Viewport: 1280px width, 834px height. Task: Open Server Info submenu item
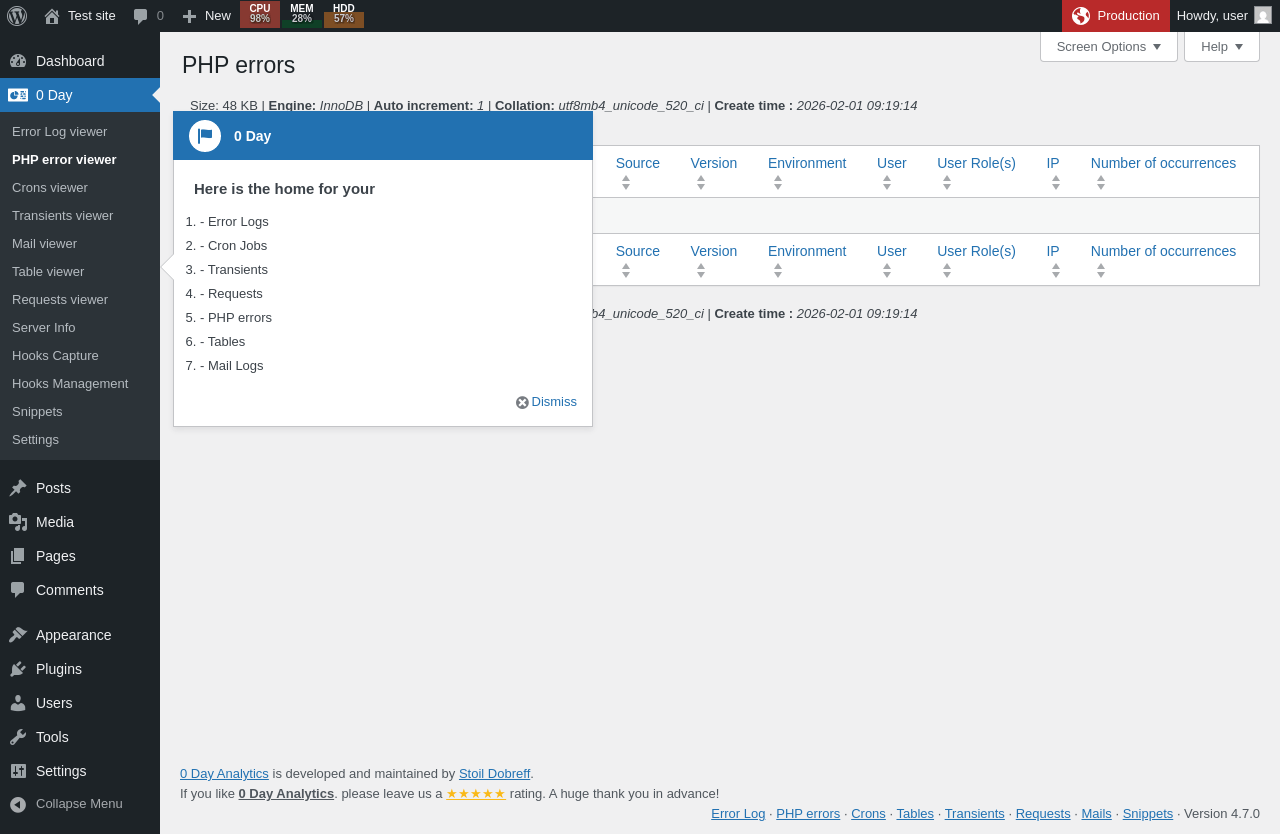pyautogui.click(x=44, y=327)
